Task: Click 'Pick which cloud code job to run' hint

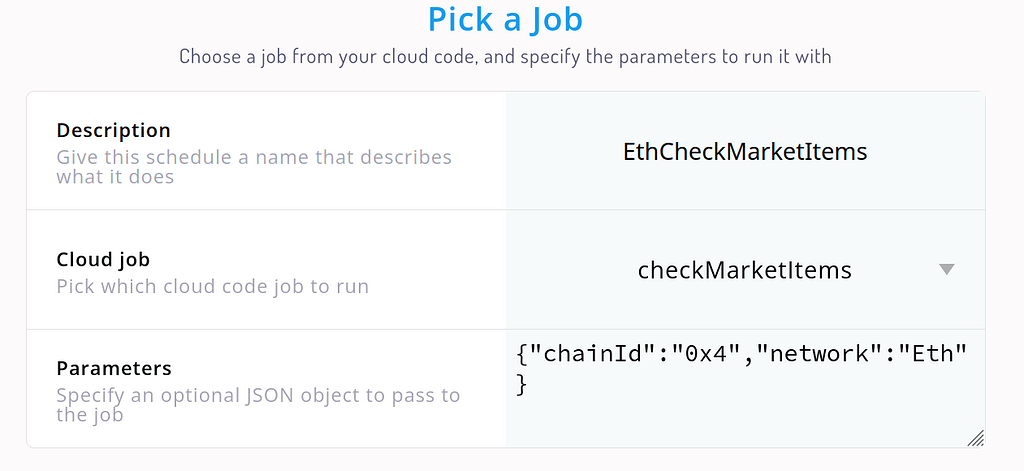Action: pos(212,286)
